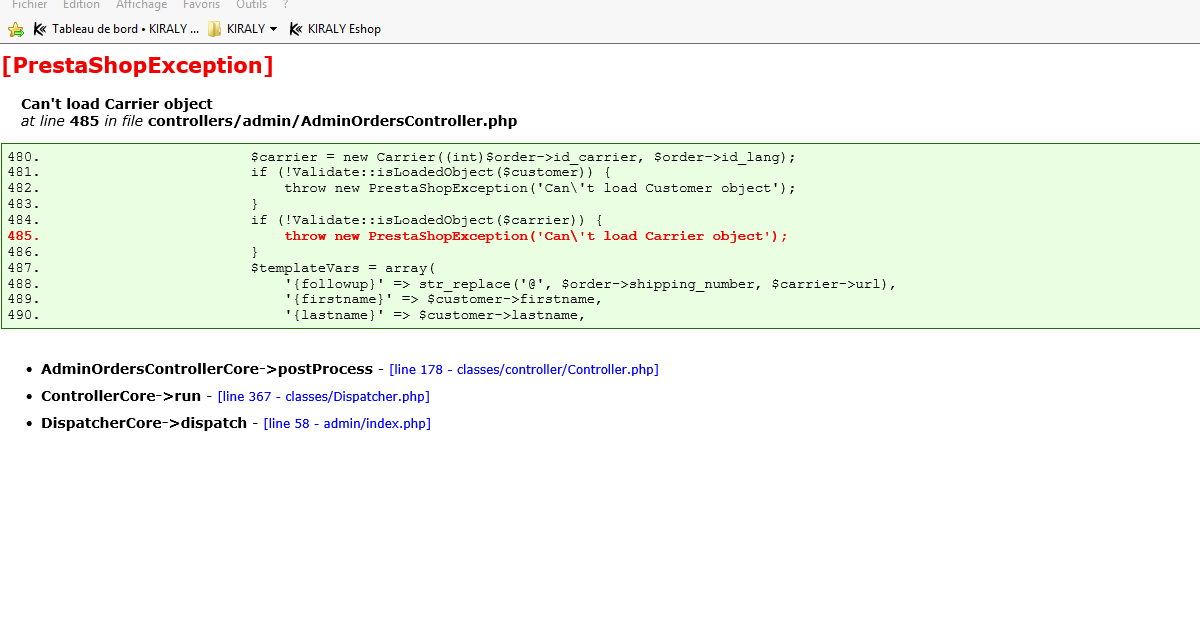The image size is (1200, 630).
Task: Open the Outils menu
Action: [251, 5]
